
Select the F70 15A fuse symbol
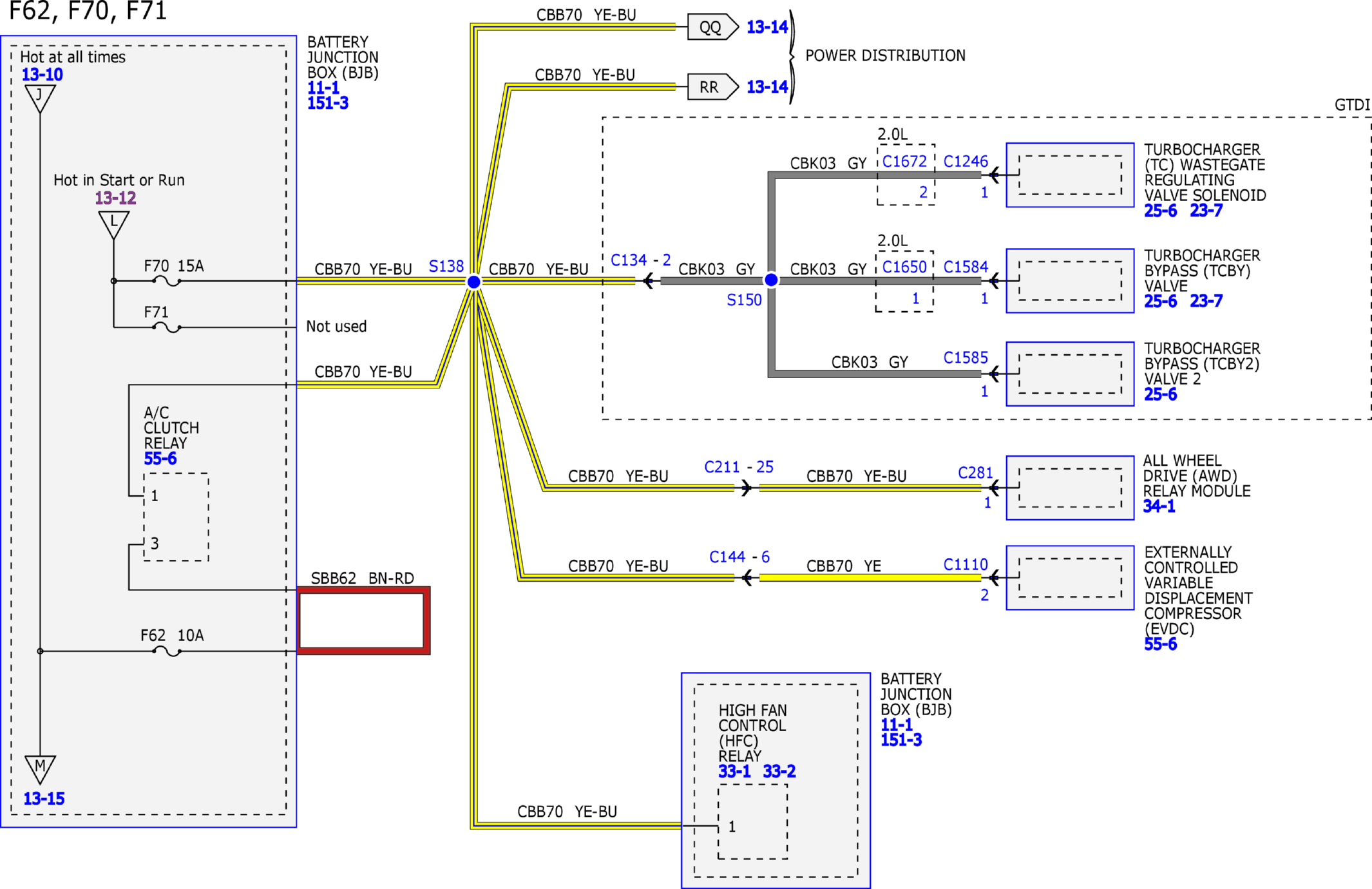(x=167, y=281)
